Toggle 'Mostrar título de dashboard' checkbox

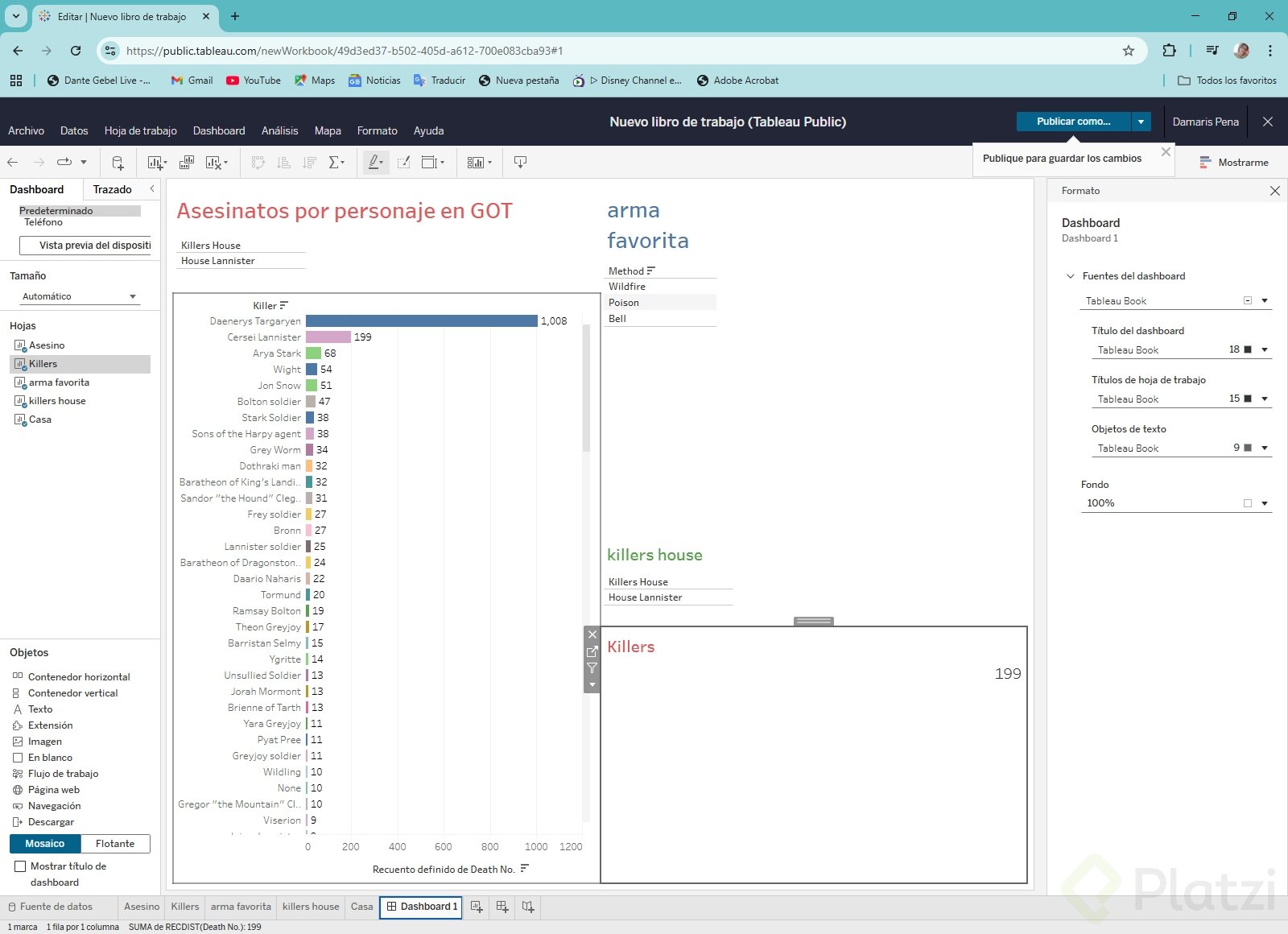pyautogui.click(x=20, y=866)
